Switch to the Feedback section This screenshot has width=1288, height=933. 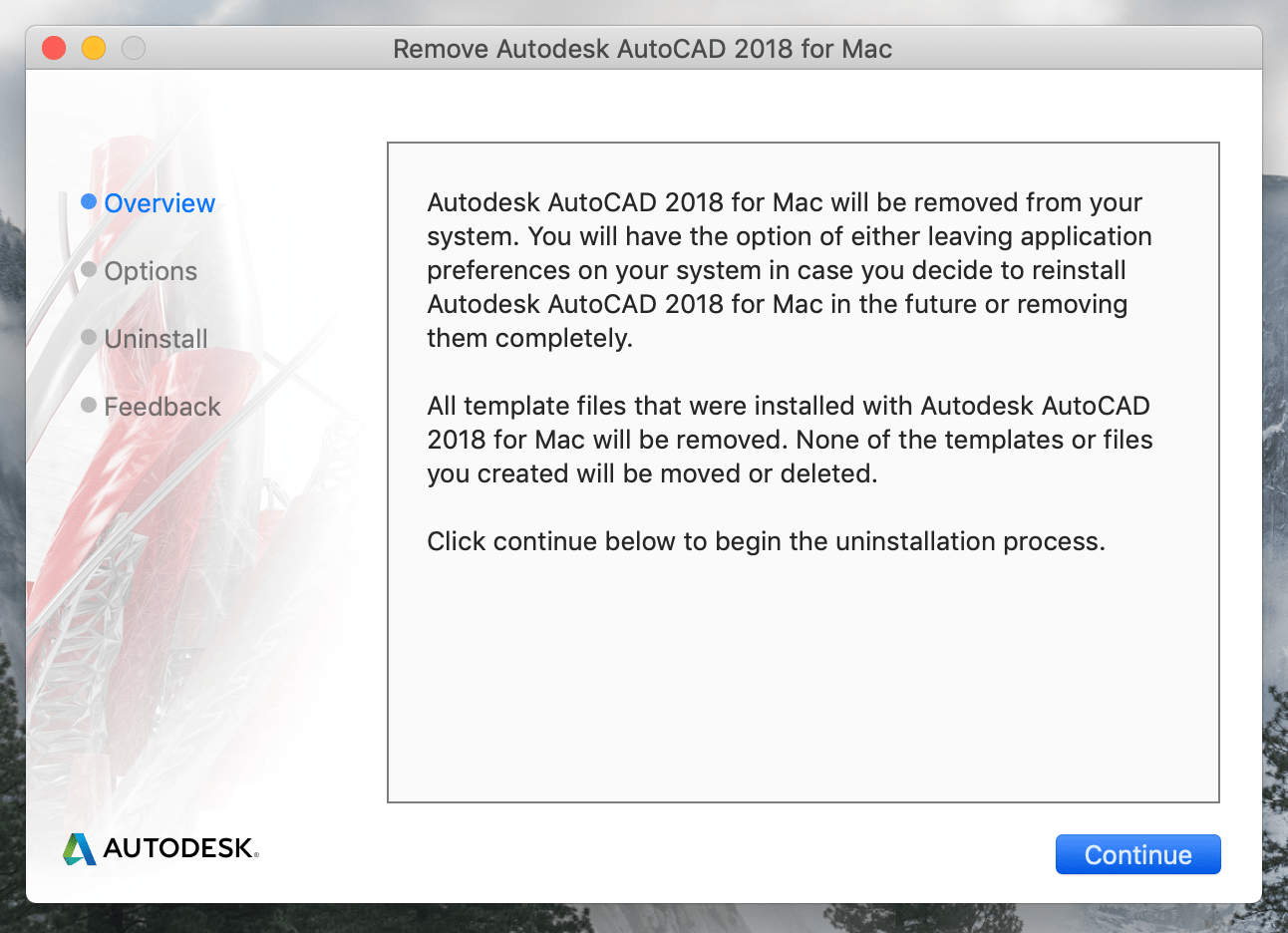[x=161, y=407]
